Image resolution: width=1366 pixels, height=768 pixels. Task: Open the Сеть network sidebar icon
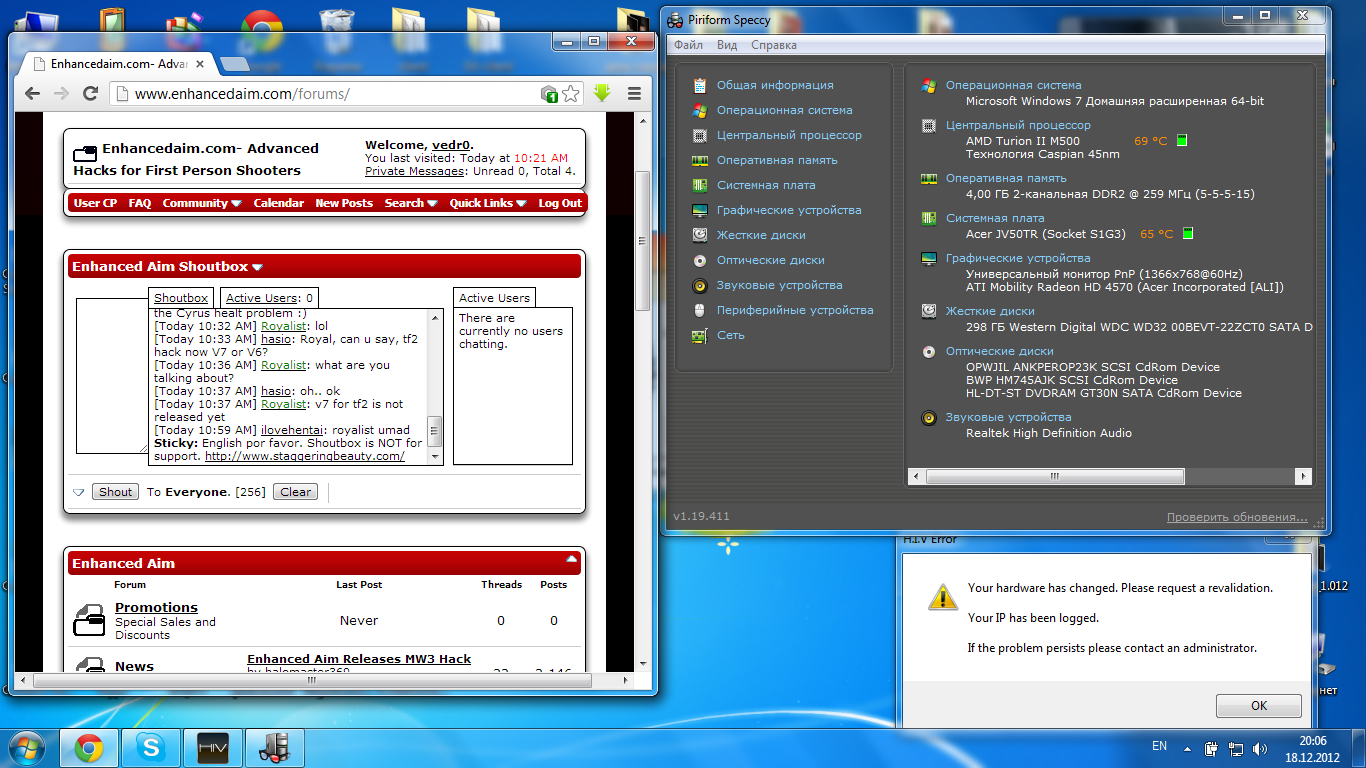pos(700,335)
